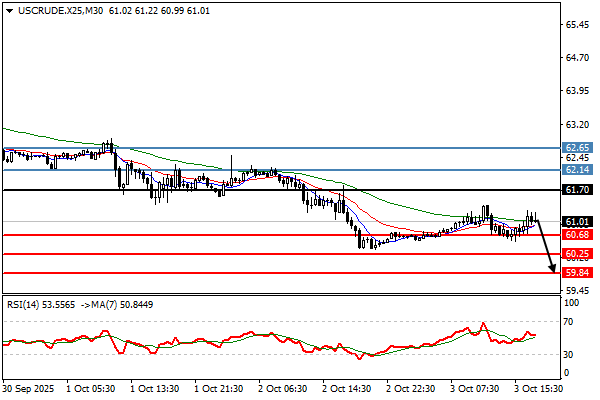Click the current price 61.01 tag
600x400 pixels.
577,221
